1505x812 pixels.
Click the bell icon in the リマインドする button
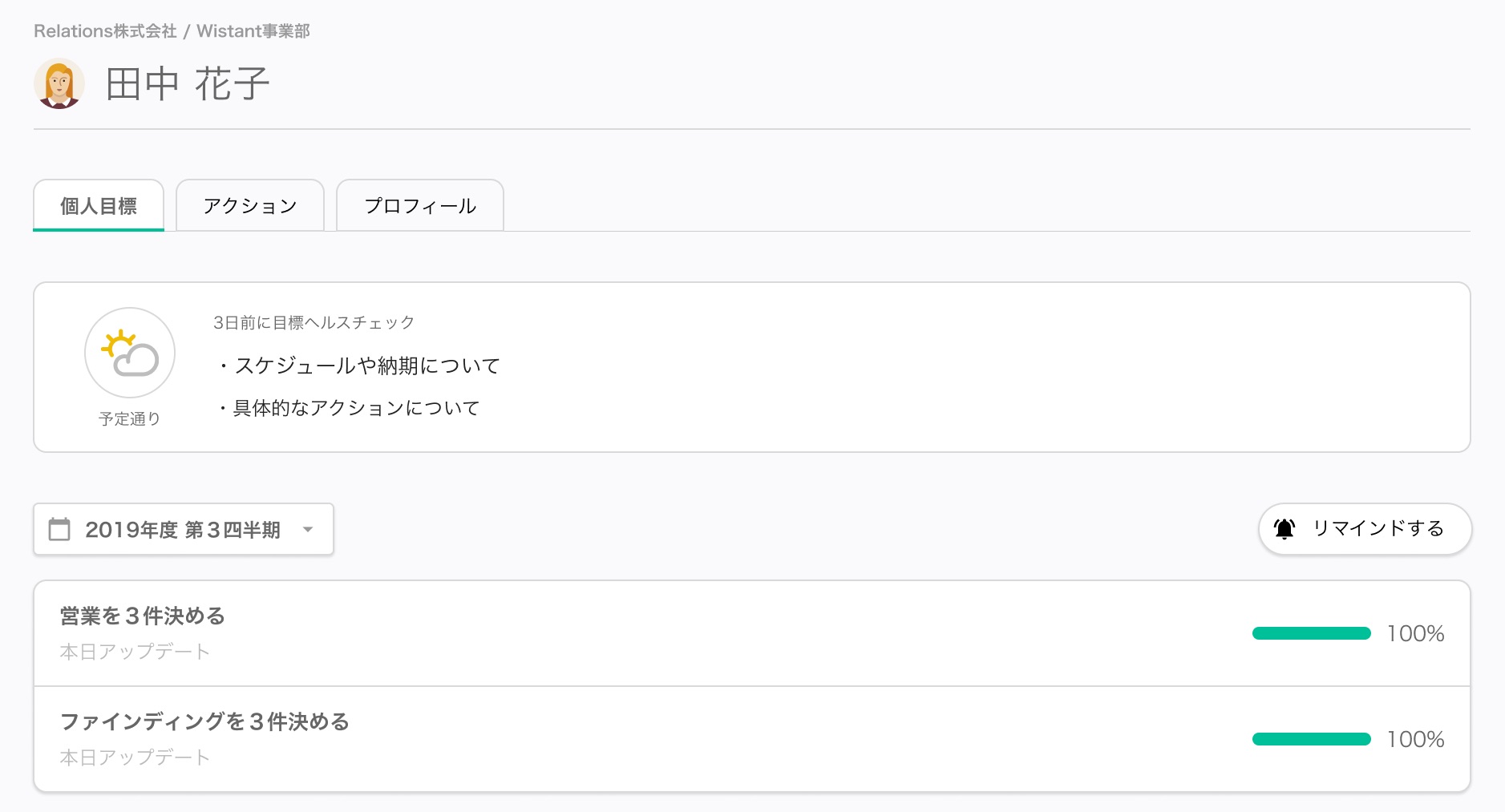(x=1285, y=529)
